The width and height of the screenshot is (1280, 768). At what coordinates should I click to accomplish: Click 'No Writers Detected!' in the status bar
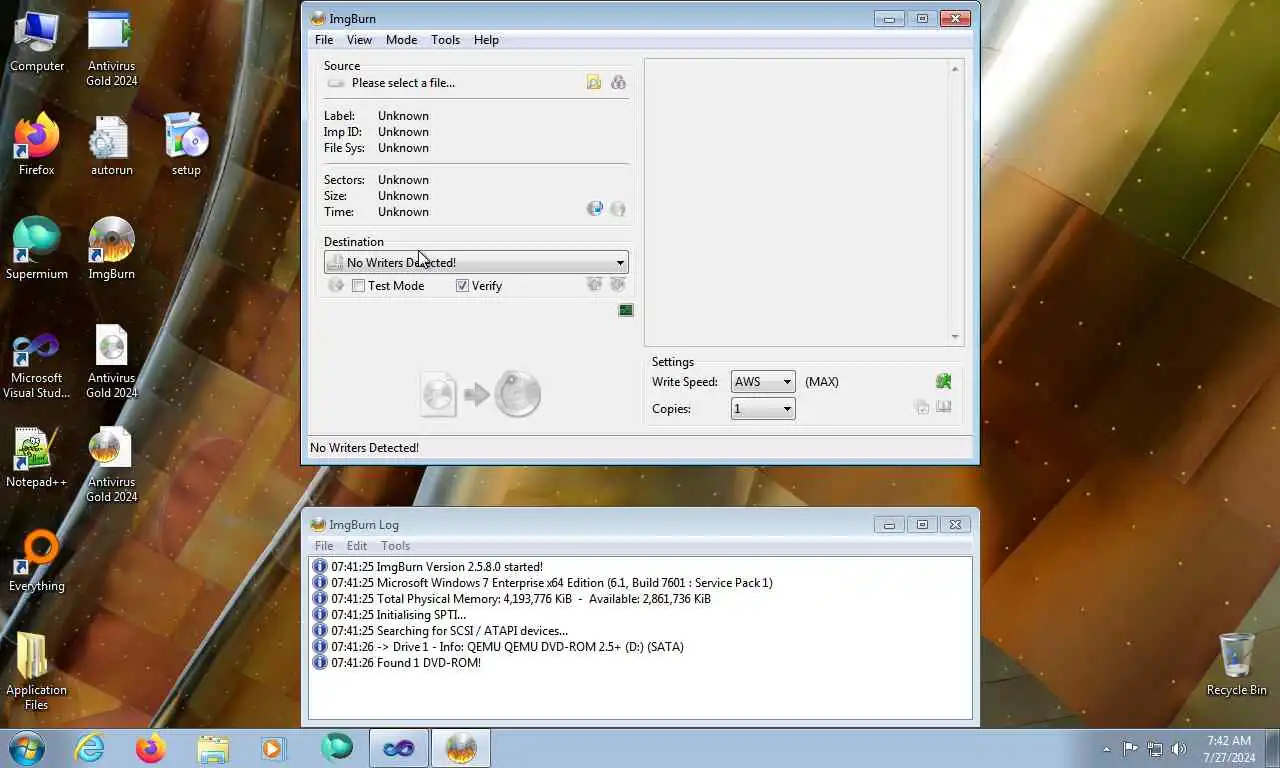pos(364,448)
